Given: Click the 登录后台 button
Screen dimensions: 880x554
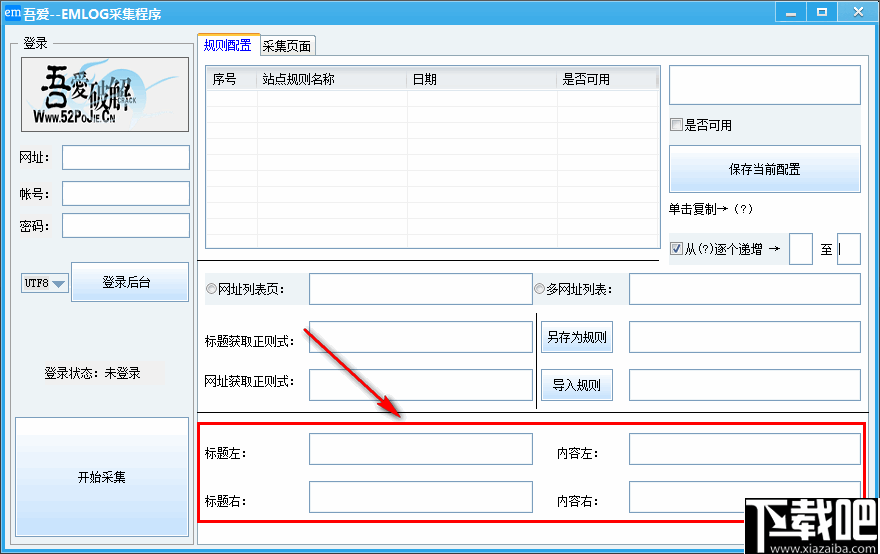Looking at the screenshot, I should click(x=130, y=282).
